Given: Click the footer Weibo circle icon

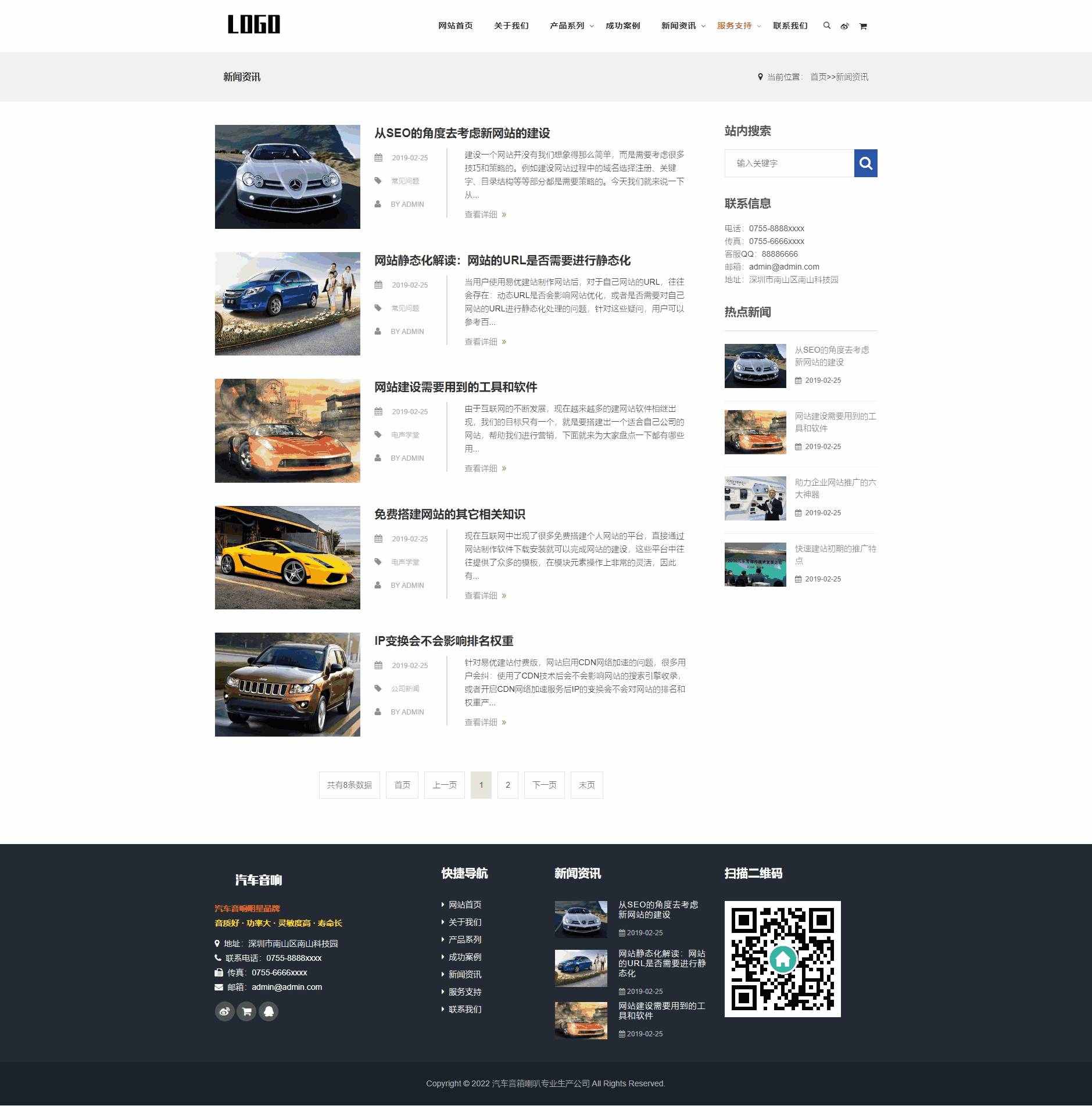Looking at the screenshot, I should click(x=224, y=1011).
